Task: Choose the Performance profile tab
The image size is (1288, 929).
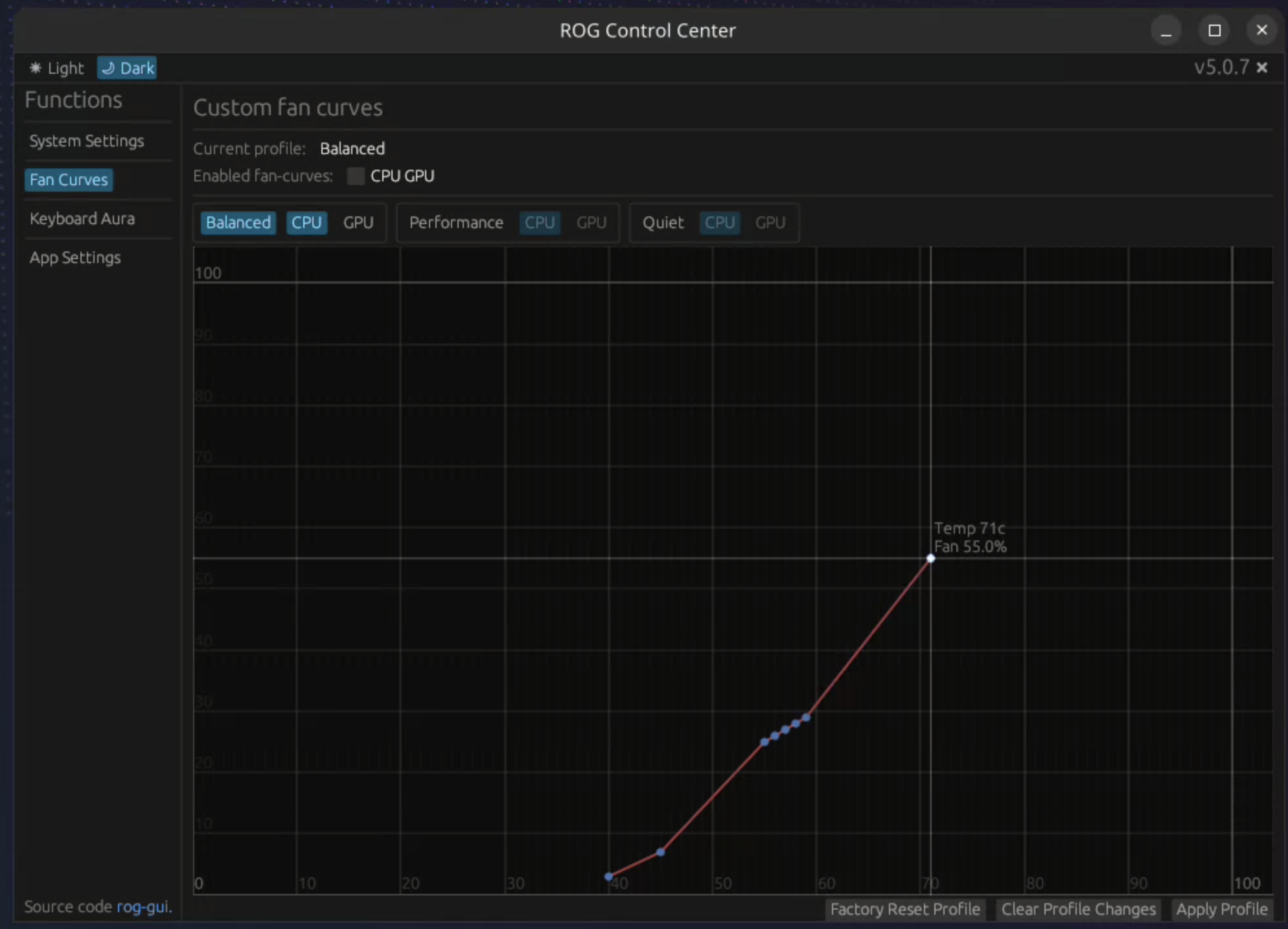Action: [x=456, y=223]
